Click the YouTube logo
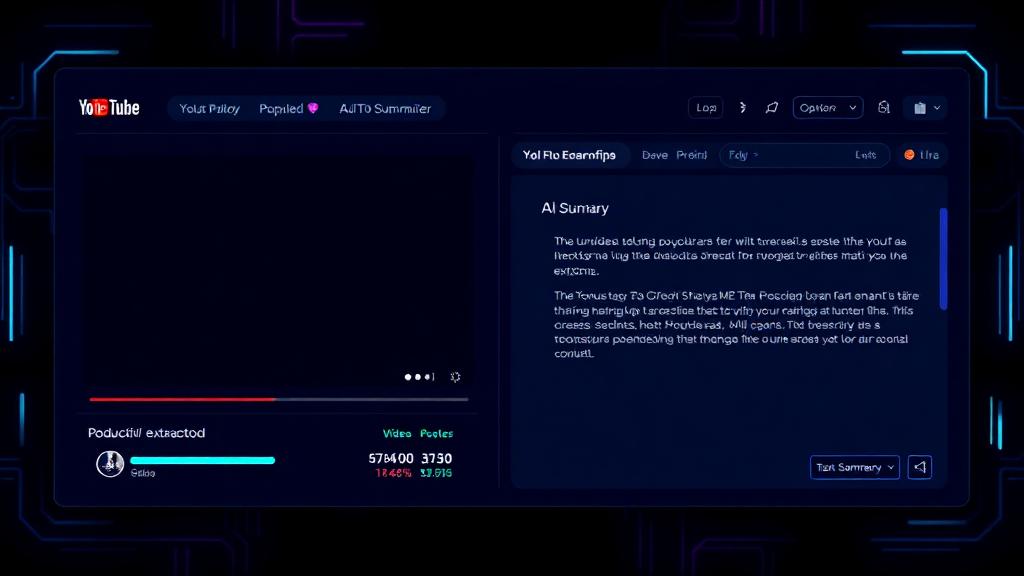The width and height of the screenshot is (1024, 576). pos(109,108)
